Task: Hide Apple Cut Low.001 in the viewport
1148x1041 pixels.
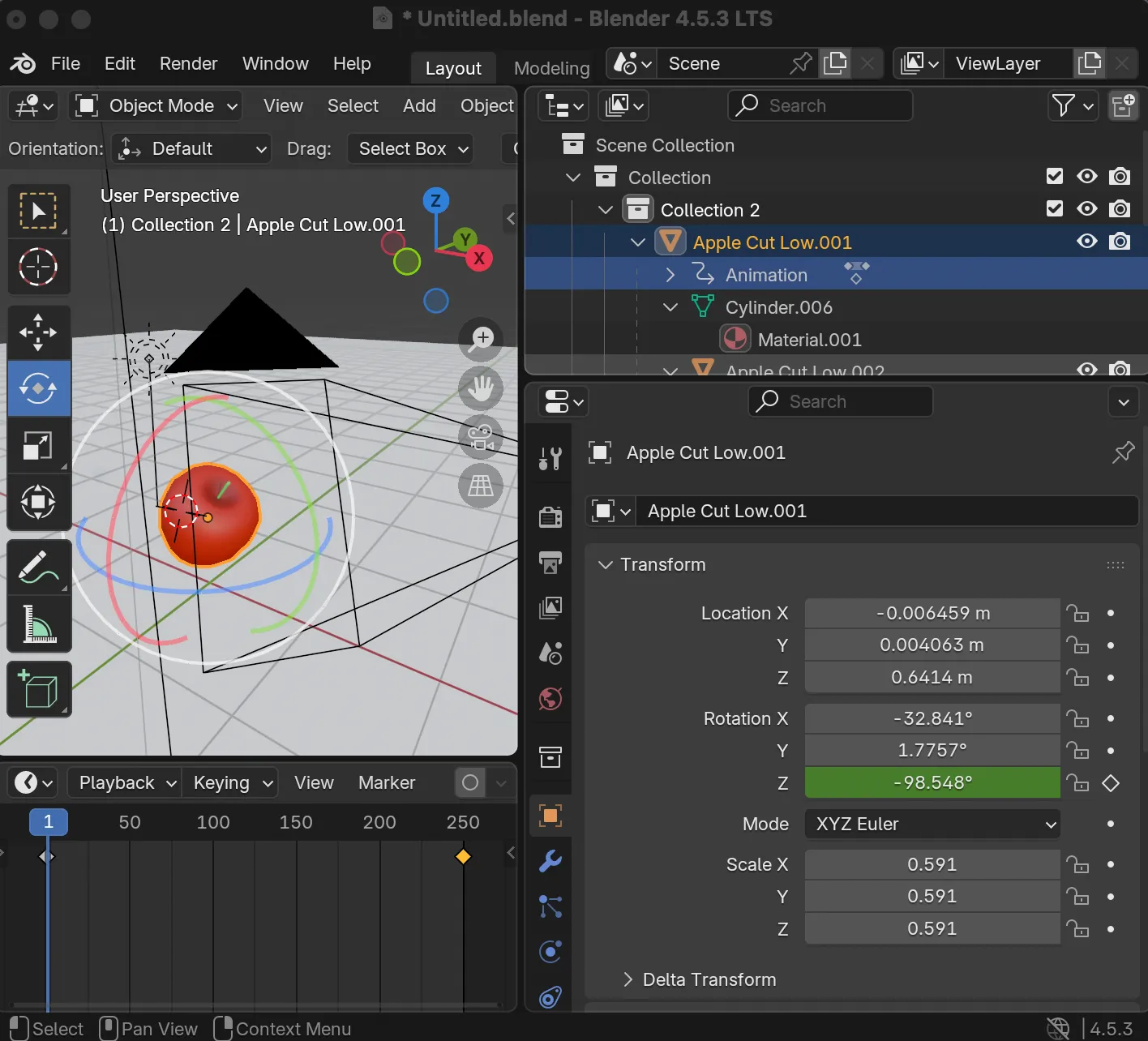Action: point(1087,241)
